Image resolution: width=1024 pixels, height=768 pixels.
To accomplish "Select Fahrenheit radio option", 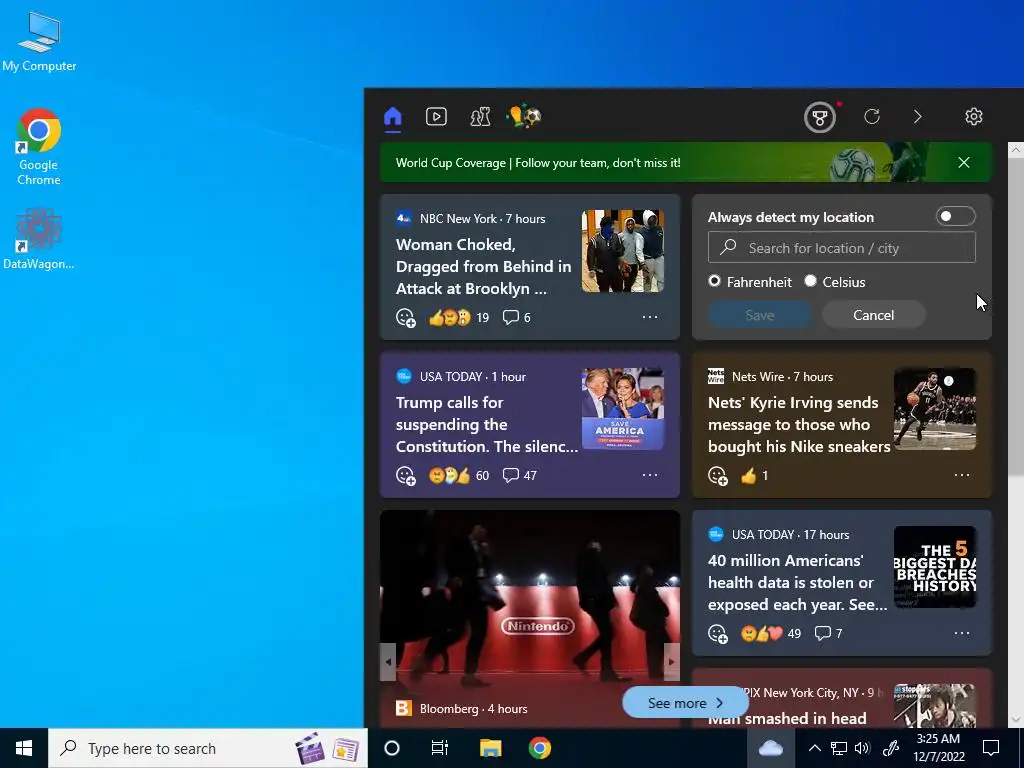I will [x=714, y=281].
